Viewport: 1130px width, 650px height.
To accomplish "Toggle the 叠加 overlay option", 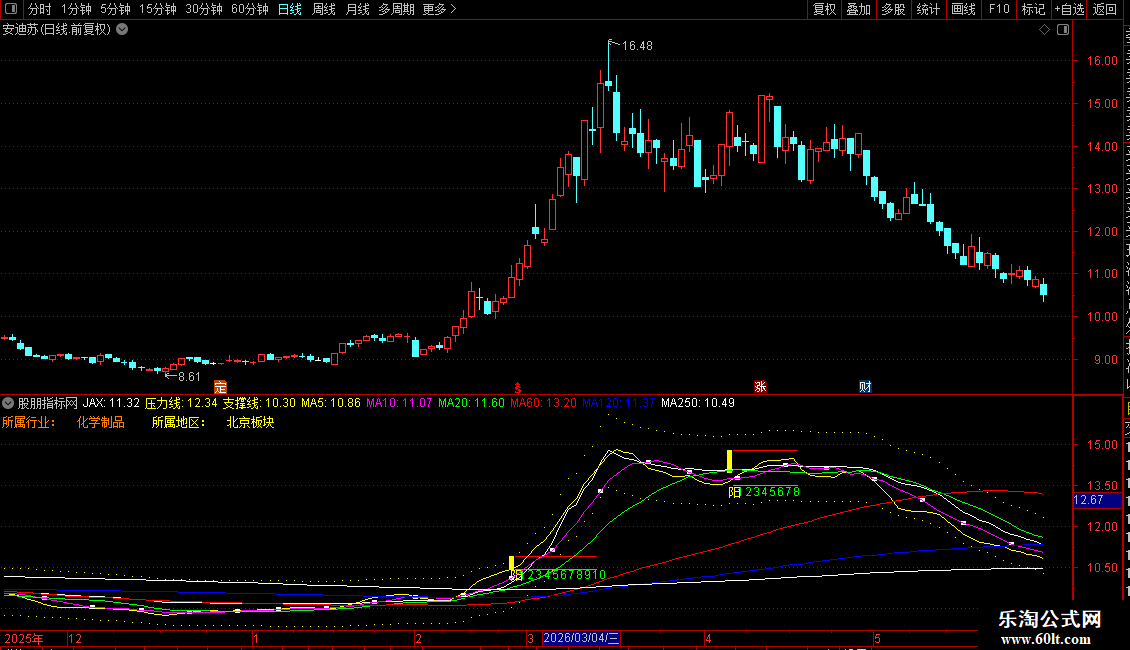I will point(859,9).
